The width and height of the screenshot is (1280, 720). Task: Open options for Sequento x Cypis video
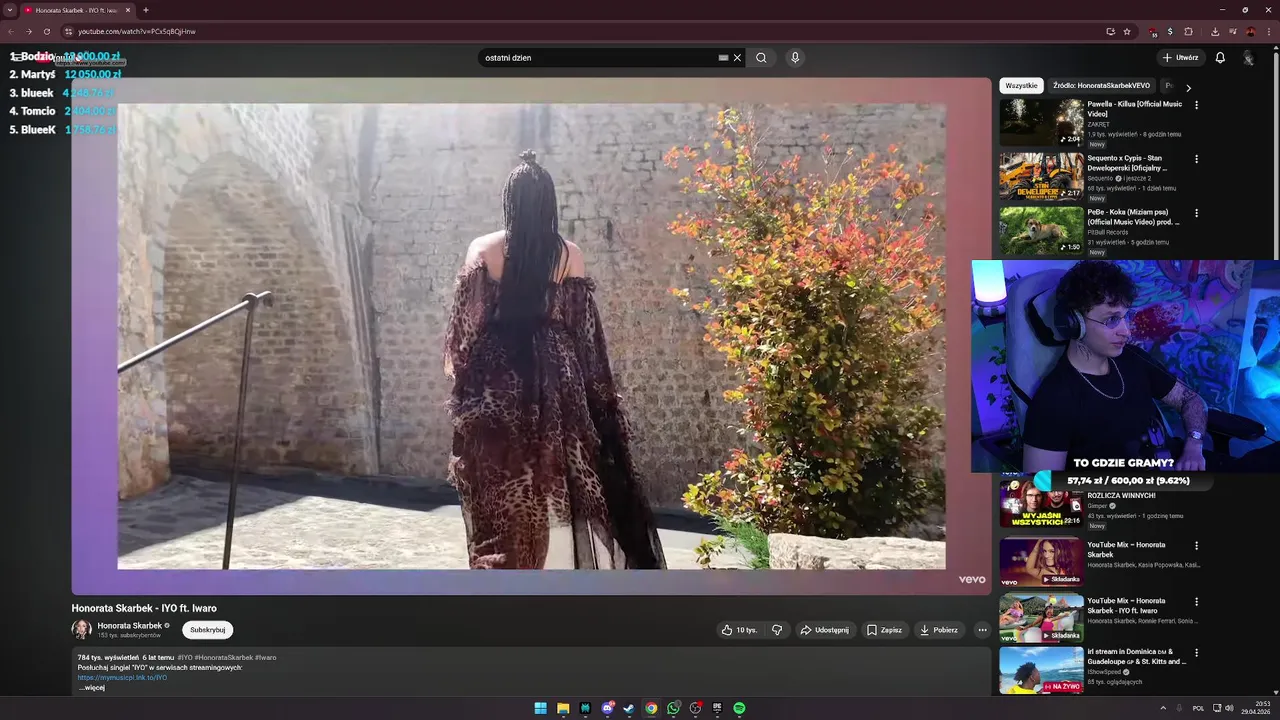pyautogui.click(x=1196, y=159)
